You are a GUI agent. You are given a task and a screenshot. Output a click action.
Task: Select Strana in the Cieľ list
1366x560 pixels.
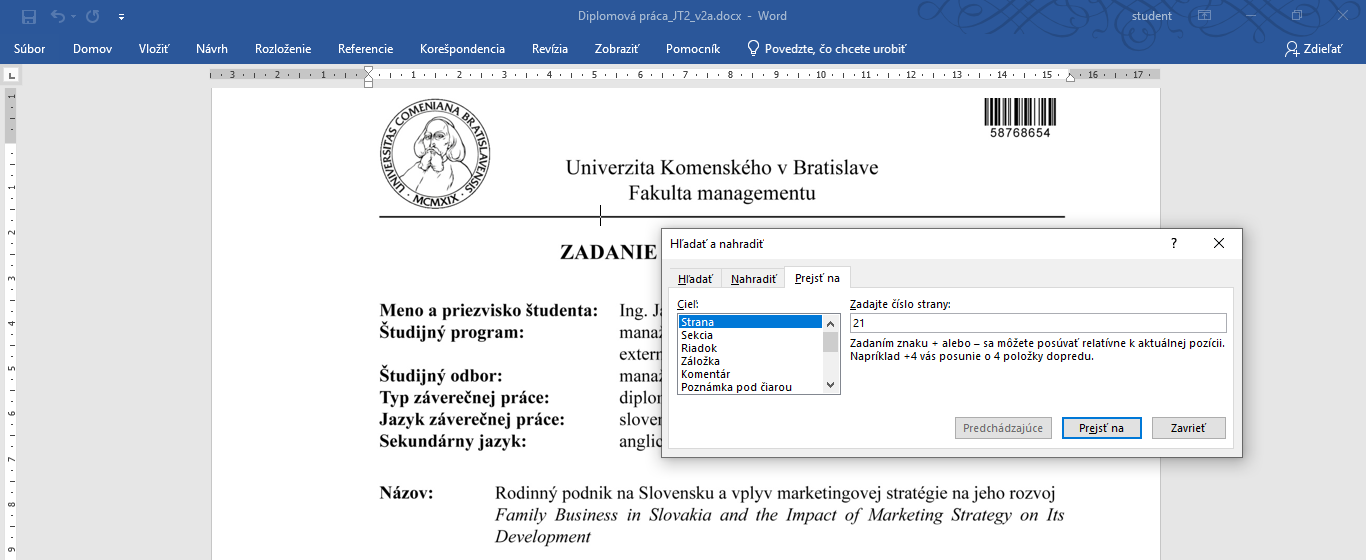tap(750, 322)
